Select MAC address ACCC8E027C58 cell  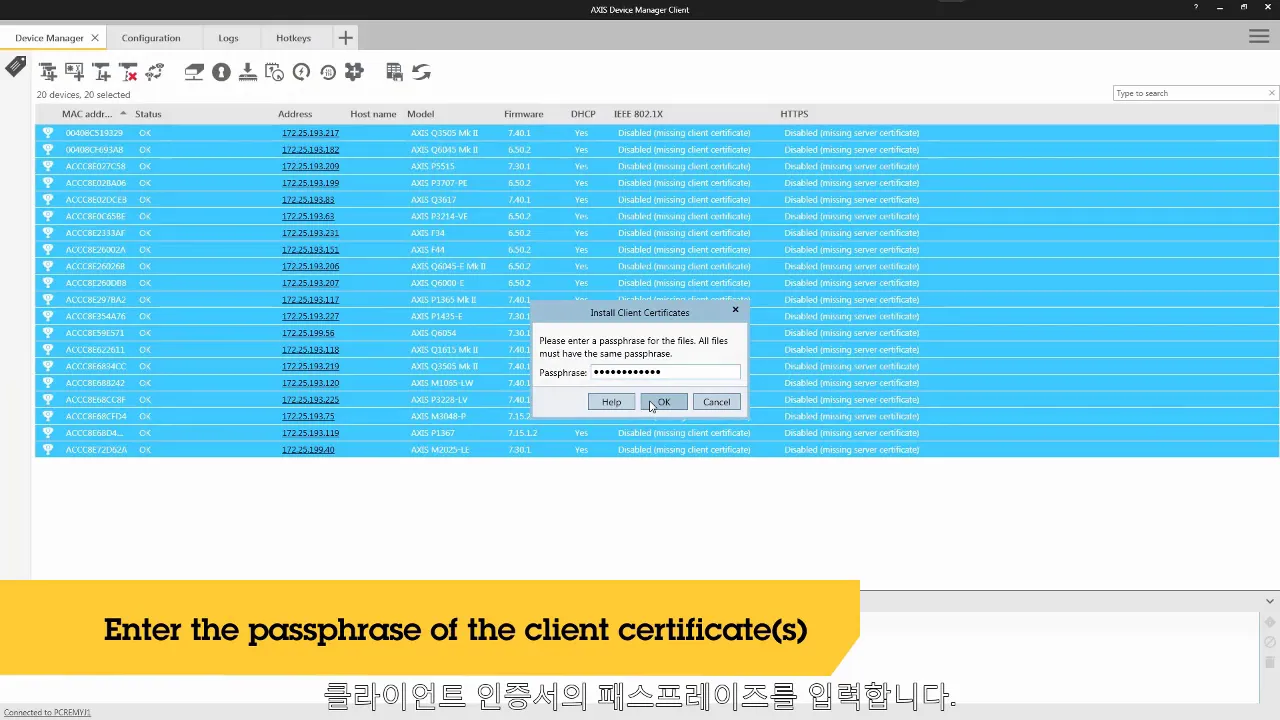click(x=96, y=166)
